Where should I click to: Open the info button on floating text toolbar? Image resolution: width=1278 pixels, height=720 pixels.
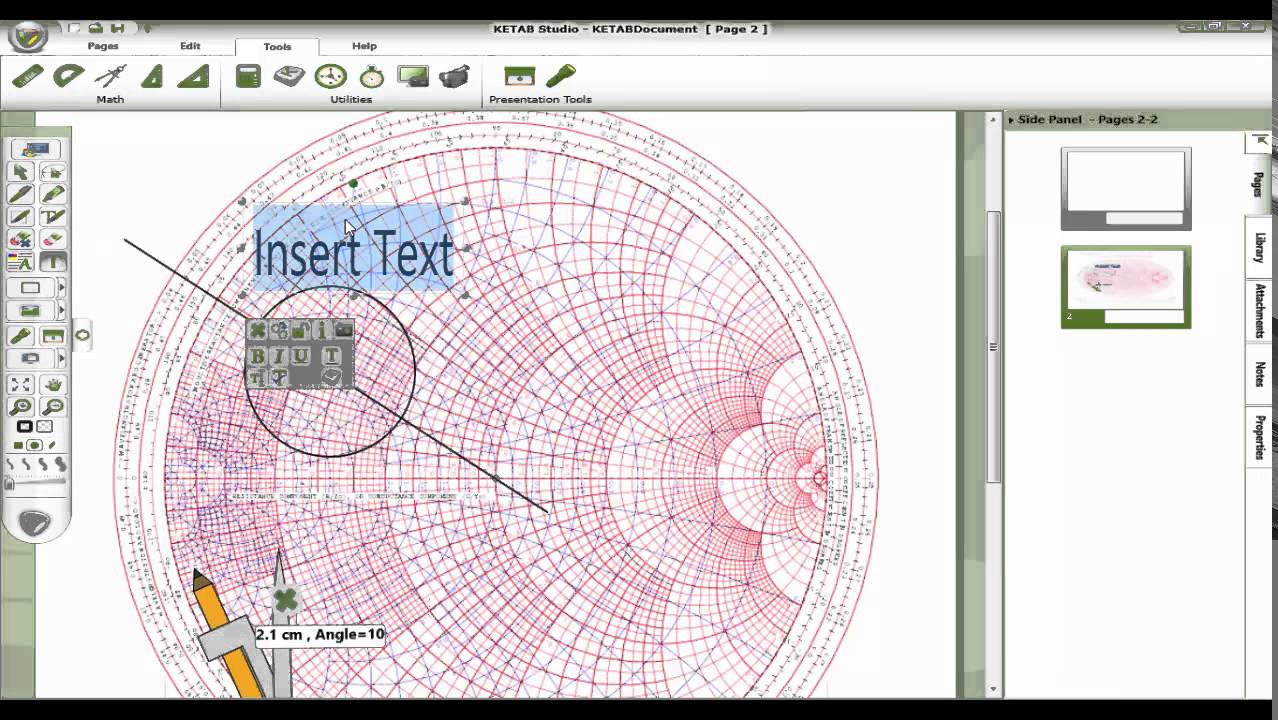(x=321, y=329)
